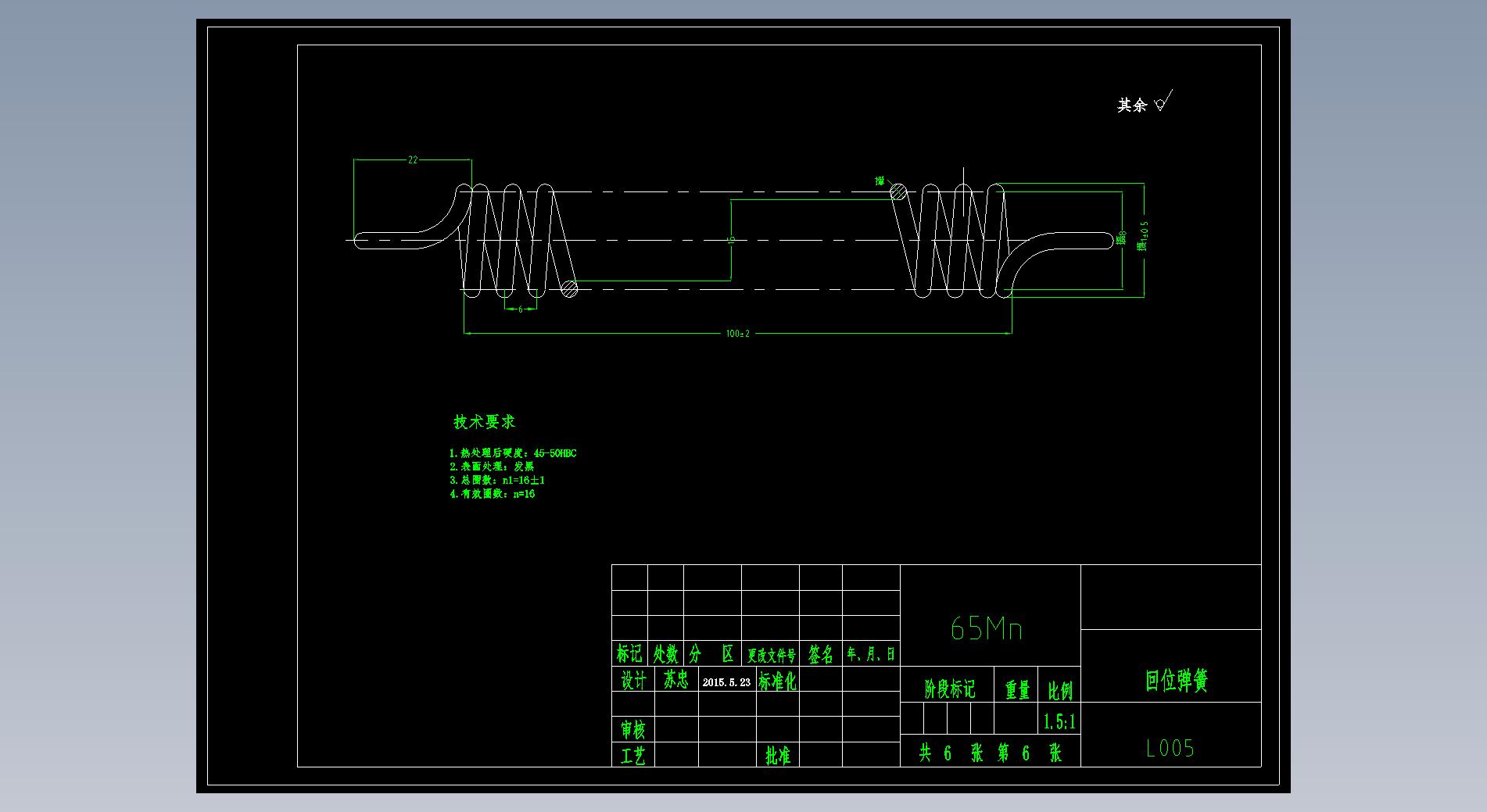Click the 标准化 cell in title block
The width and height of the screenshot is (1487, 812).
point(777,681)
